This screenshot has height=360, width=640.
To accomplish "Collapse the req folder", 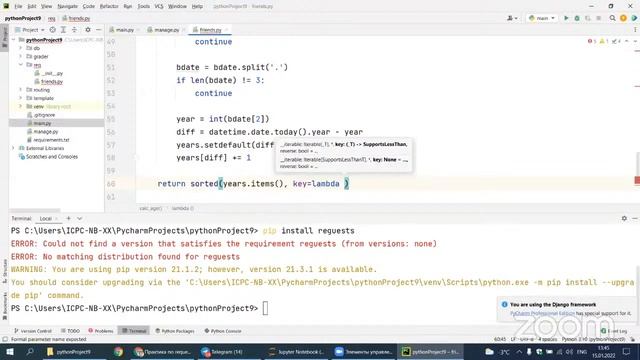I will (20, 65).
